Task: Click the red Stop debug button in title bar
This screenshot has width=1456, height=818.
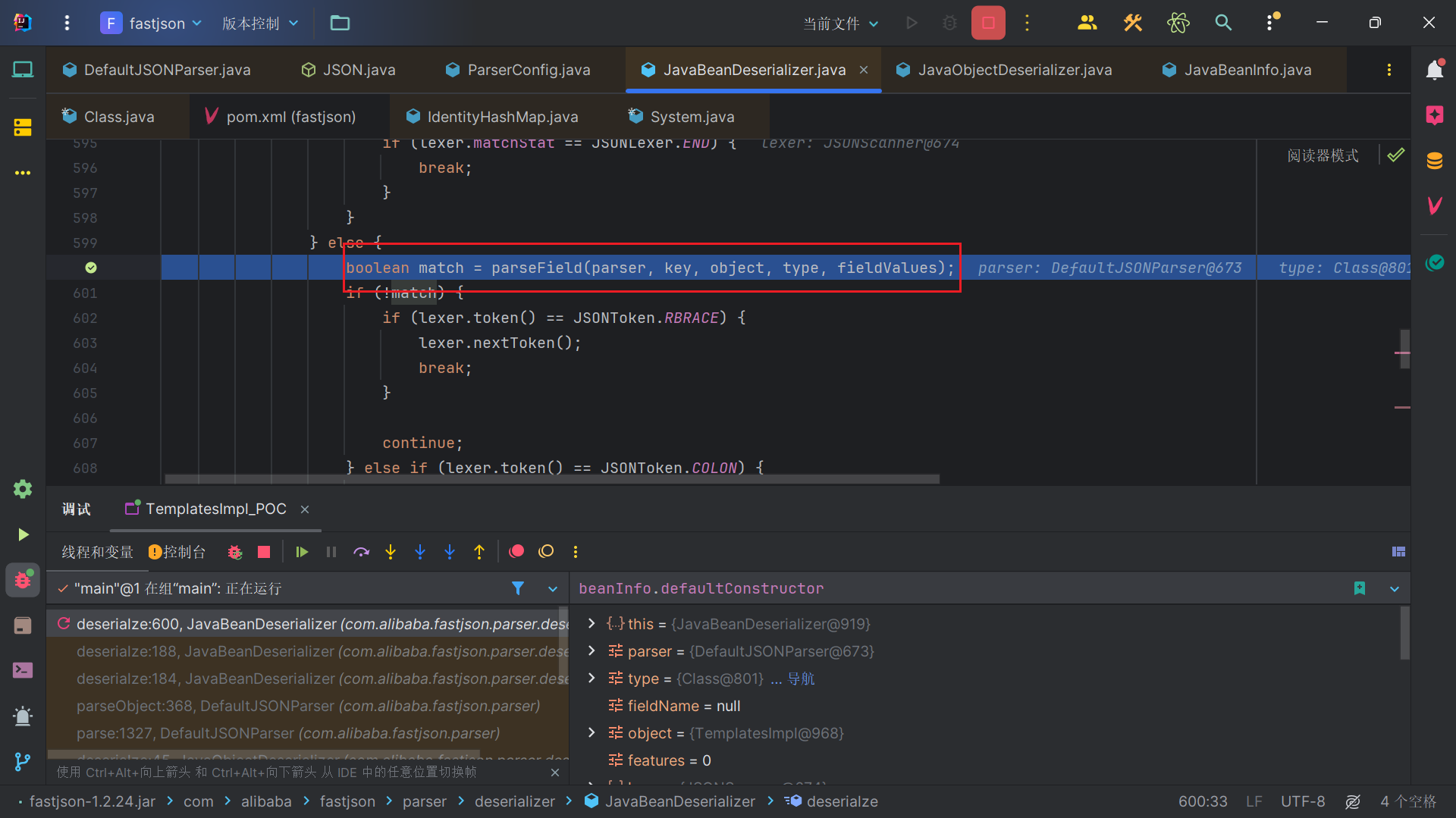Action: (x=988, y=23)
